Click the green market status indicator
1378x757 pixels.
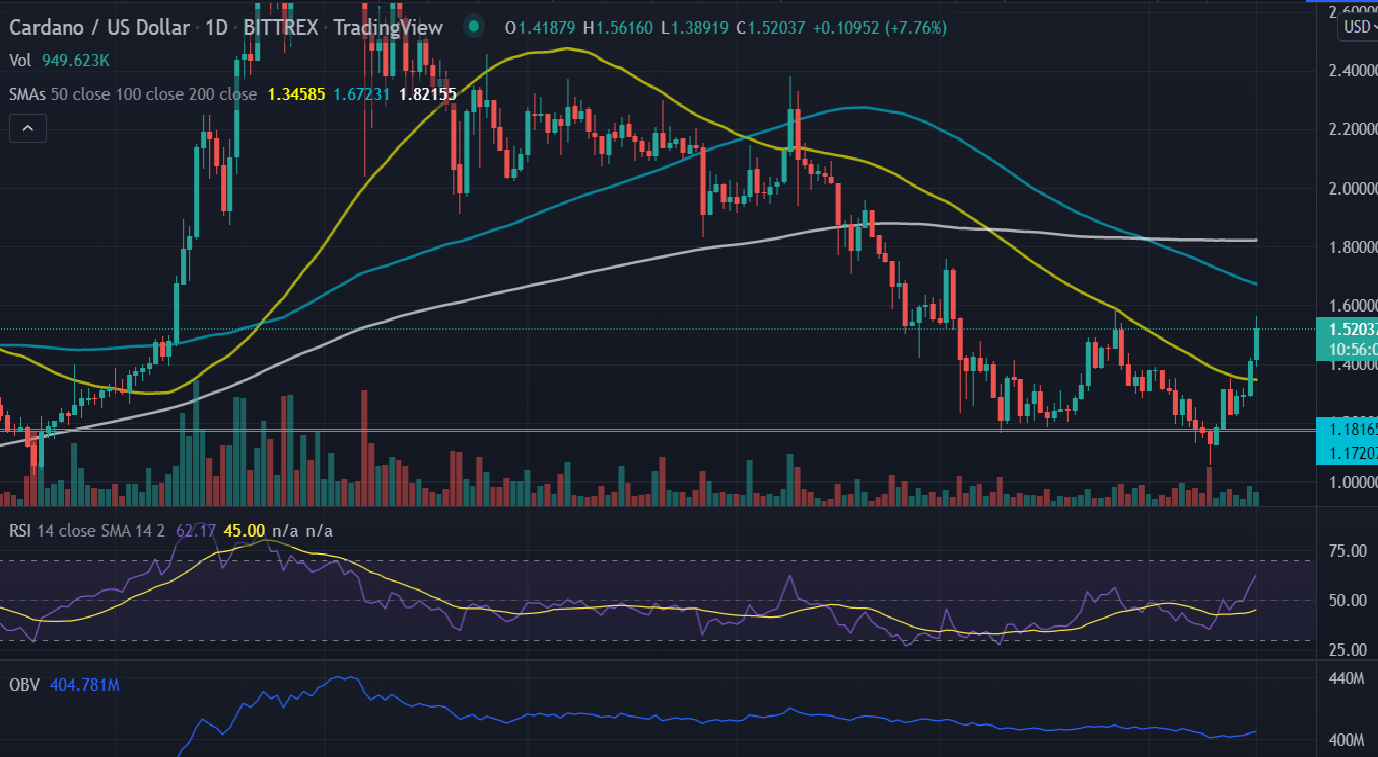click(475, 27)
